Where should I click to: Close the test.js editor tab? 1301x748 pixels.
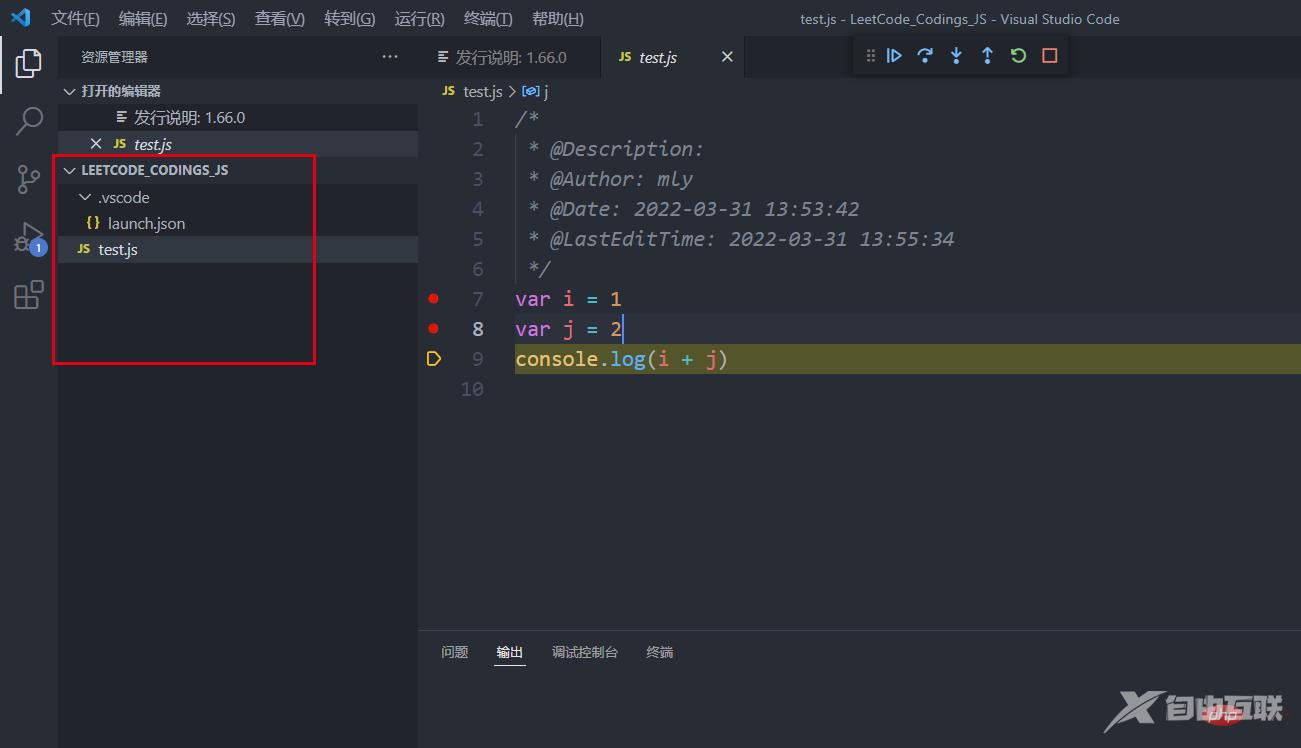click(x=727, y=57)
